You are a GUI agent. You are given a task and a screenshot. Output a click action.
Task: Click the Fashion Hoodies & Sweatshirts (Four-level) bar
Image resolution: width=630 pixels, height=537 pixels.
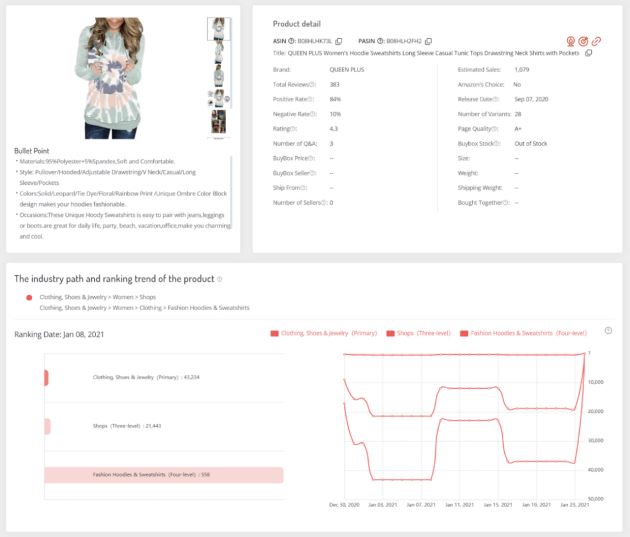[164, 475]
